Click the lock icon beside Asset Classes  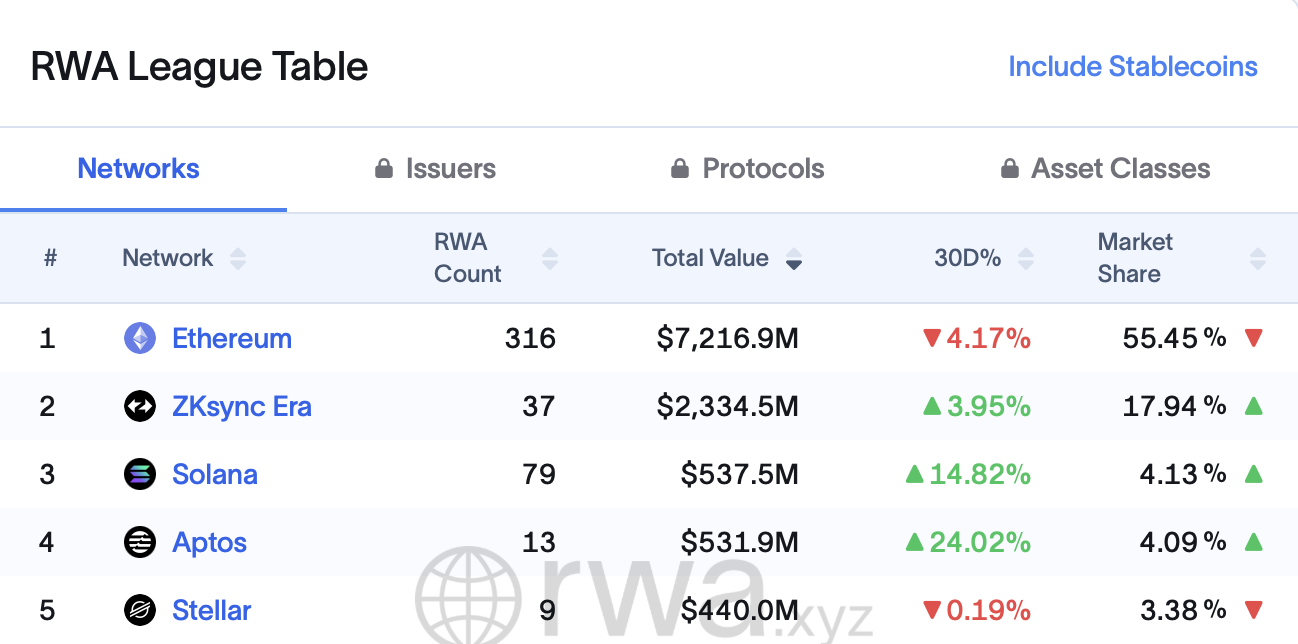point(1010,168)
